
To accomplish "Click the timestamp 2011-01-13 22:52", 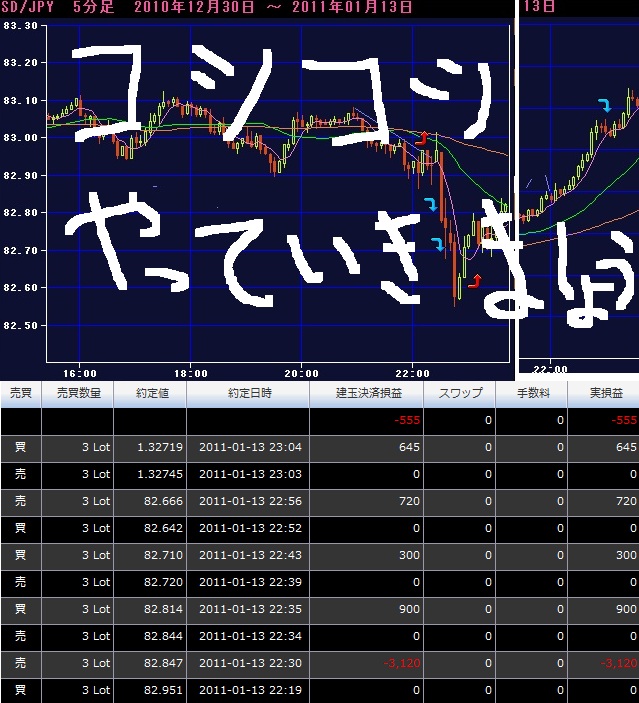I will 251,528.
